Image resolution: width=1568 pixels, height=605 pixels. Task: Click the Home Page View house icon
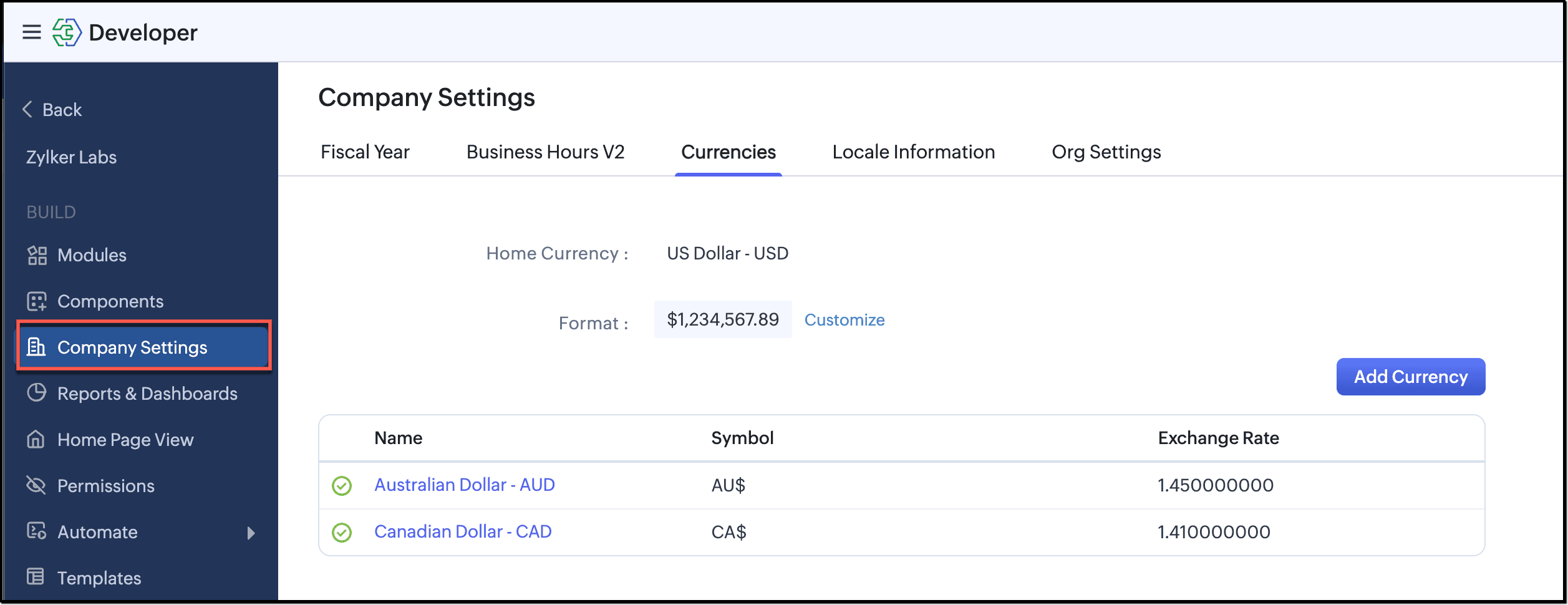36,439
